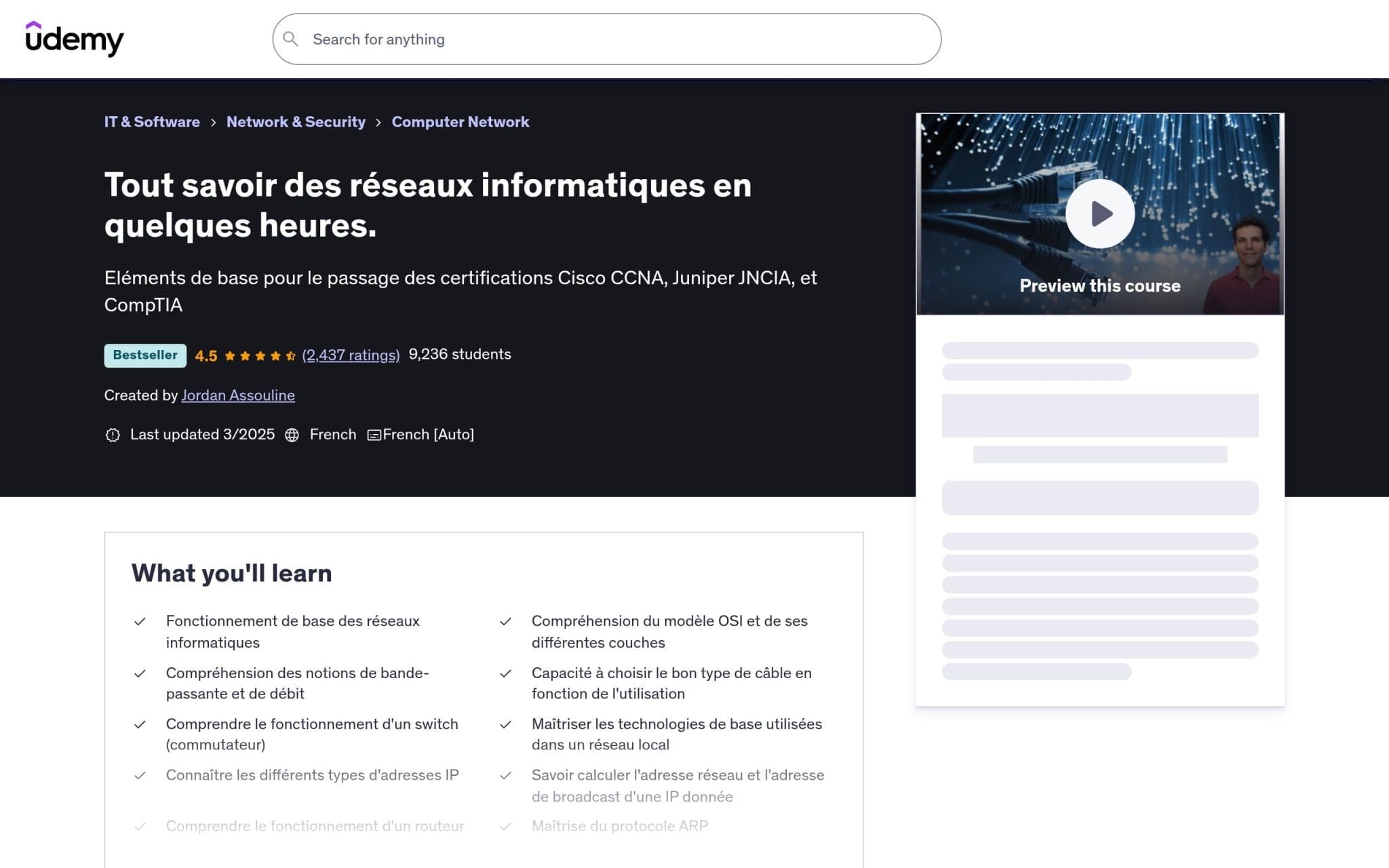Viewport: 1389px width, 868px height.
Task: Click the "French [Auto]" caption text
Action: 428,435
